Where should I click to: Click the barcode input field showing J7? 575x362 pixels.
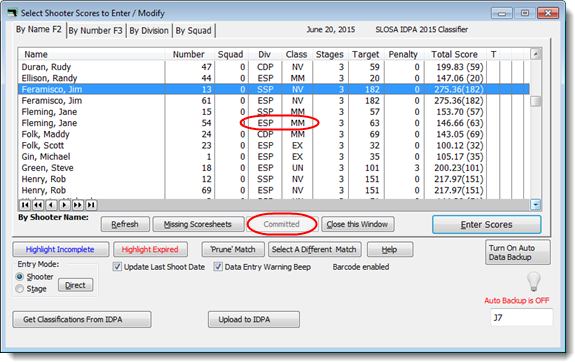[521, 317]
